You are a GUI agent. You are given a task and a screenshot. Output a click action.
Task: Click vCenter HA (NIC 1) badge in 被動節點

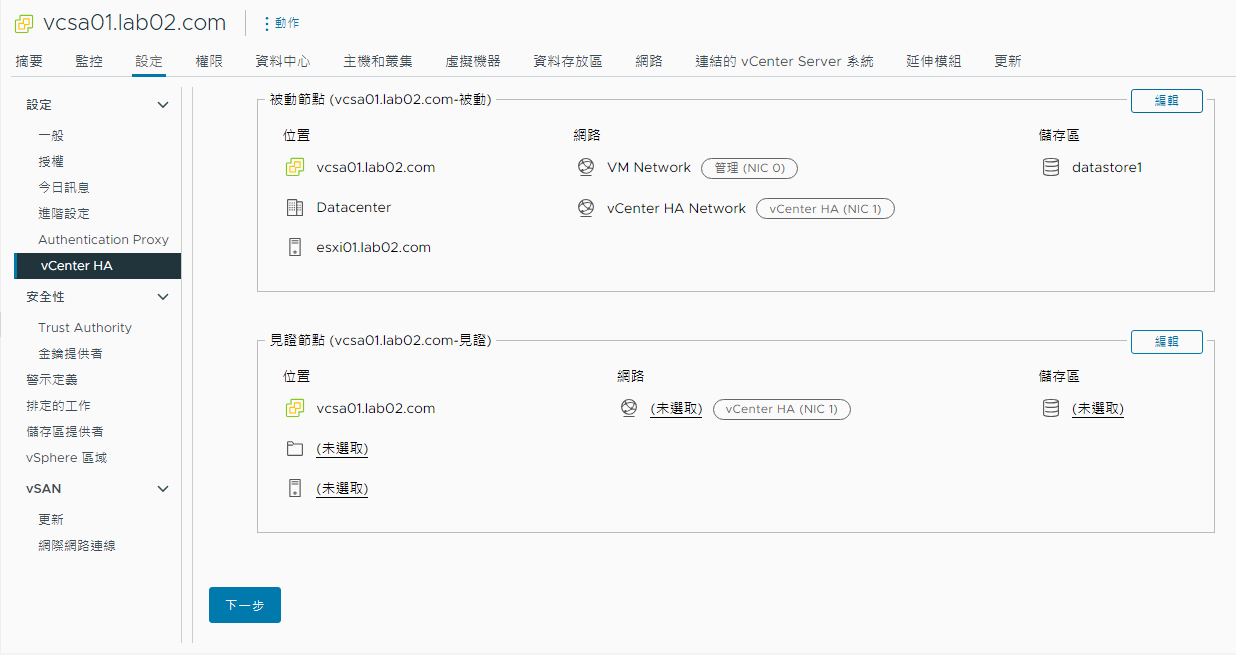825,209
